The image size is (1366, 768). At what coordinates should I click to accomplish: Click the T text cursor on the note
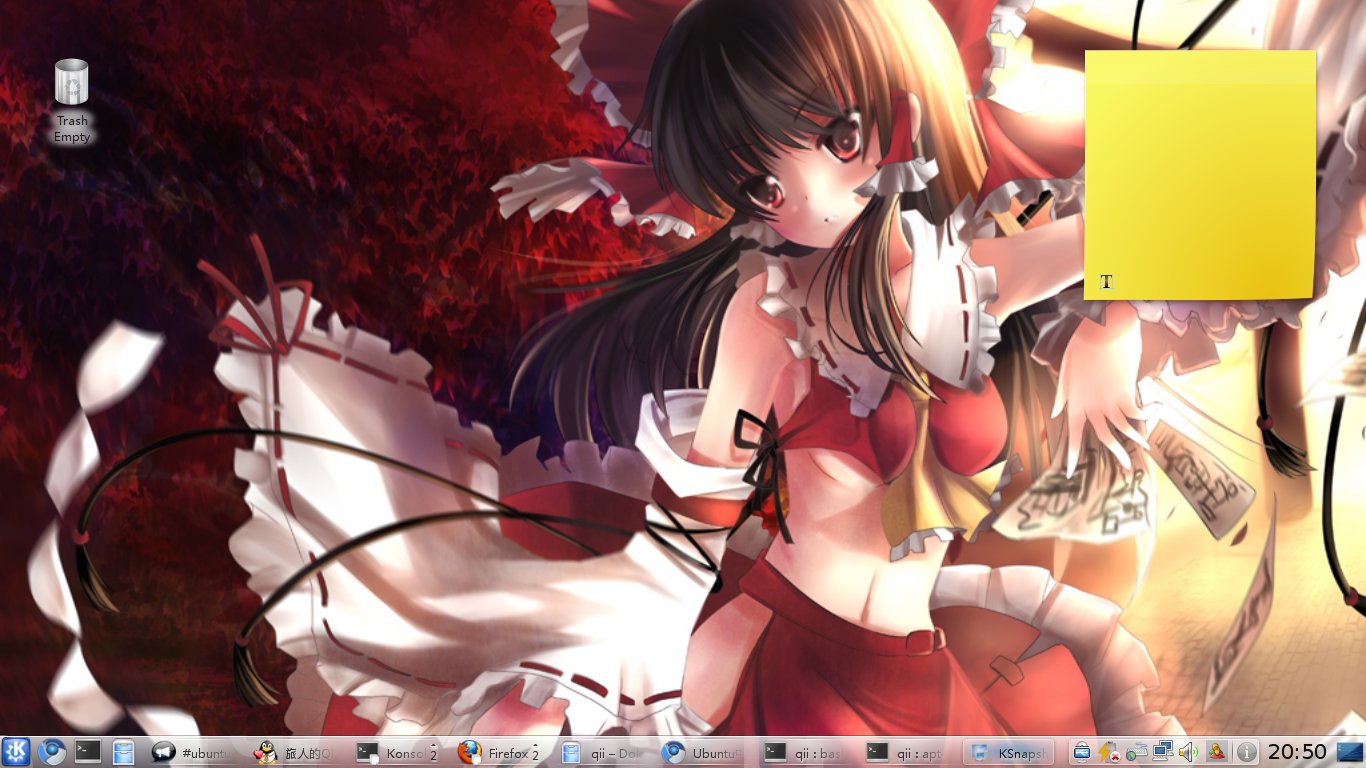[x=1106, y=282]
